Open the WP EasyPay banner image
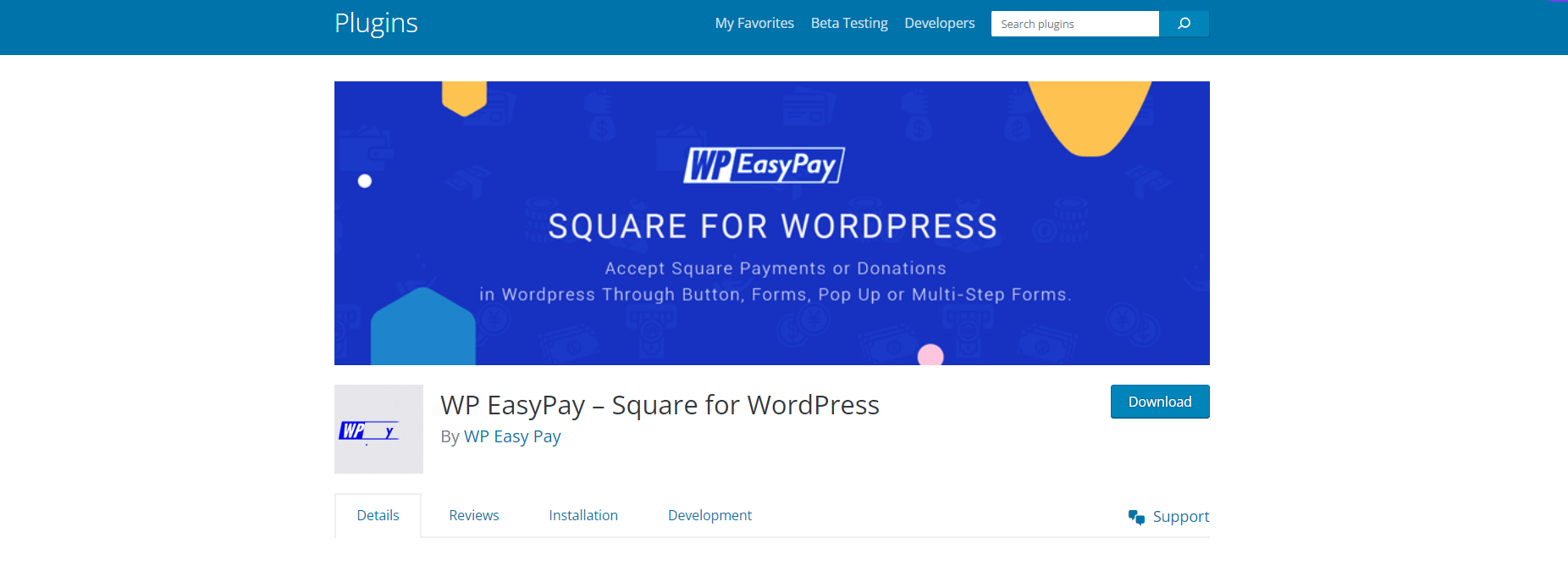Image resolution: width=1568 pixels, height=566 pixels. 772,223
